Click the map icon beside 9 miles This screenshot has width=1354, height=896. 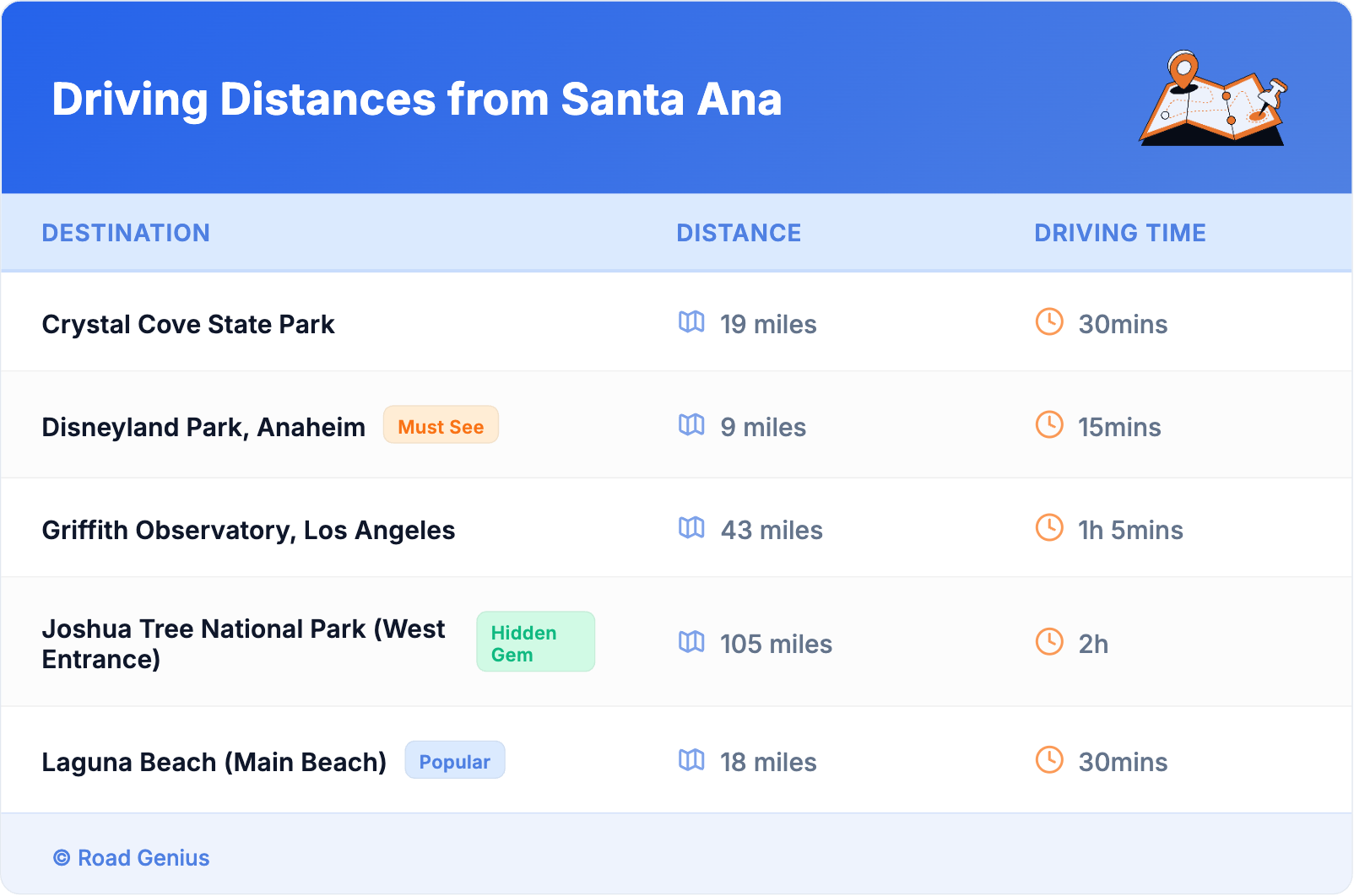coord(691,425)
